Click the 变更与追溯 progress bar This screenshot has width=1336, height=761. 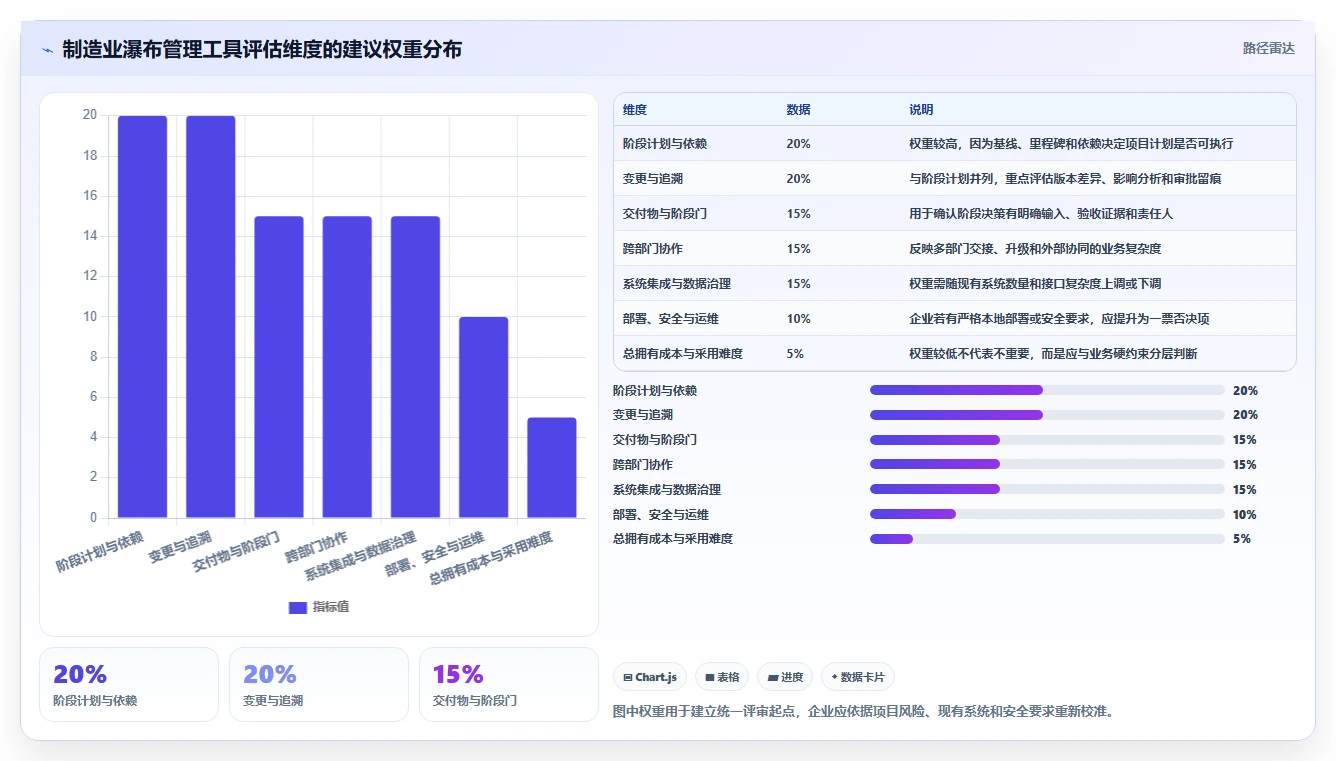pyautogui.click(x=1047, y=415)
